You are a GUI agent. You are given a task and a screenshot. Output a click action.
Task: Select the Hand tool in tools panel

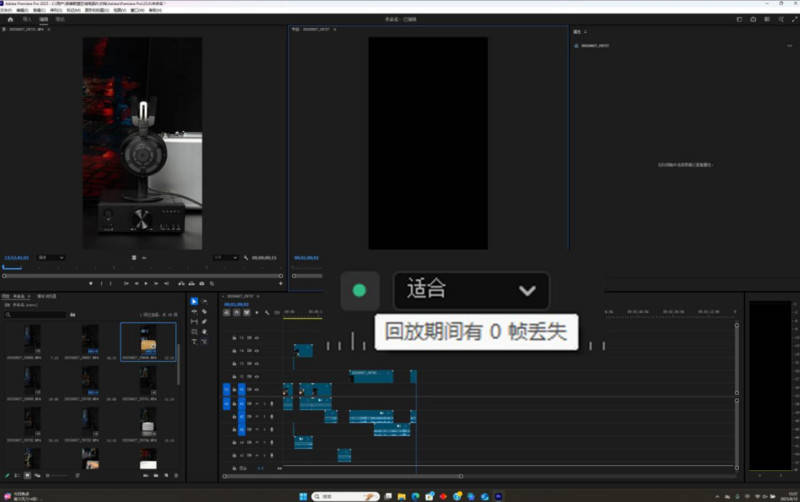click(x=204, y=331)
